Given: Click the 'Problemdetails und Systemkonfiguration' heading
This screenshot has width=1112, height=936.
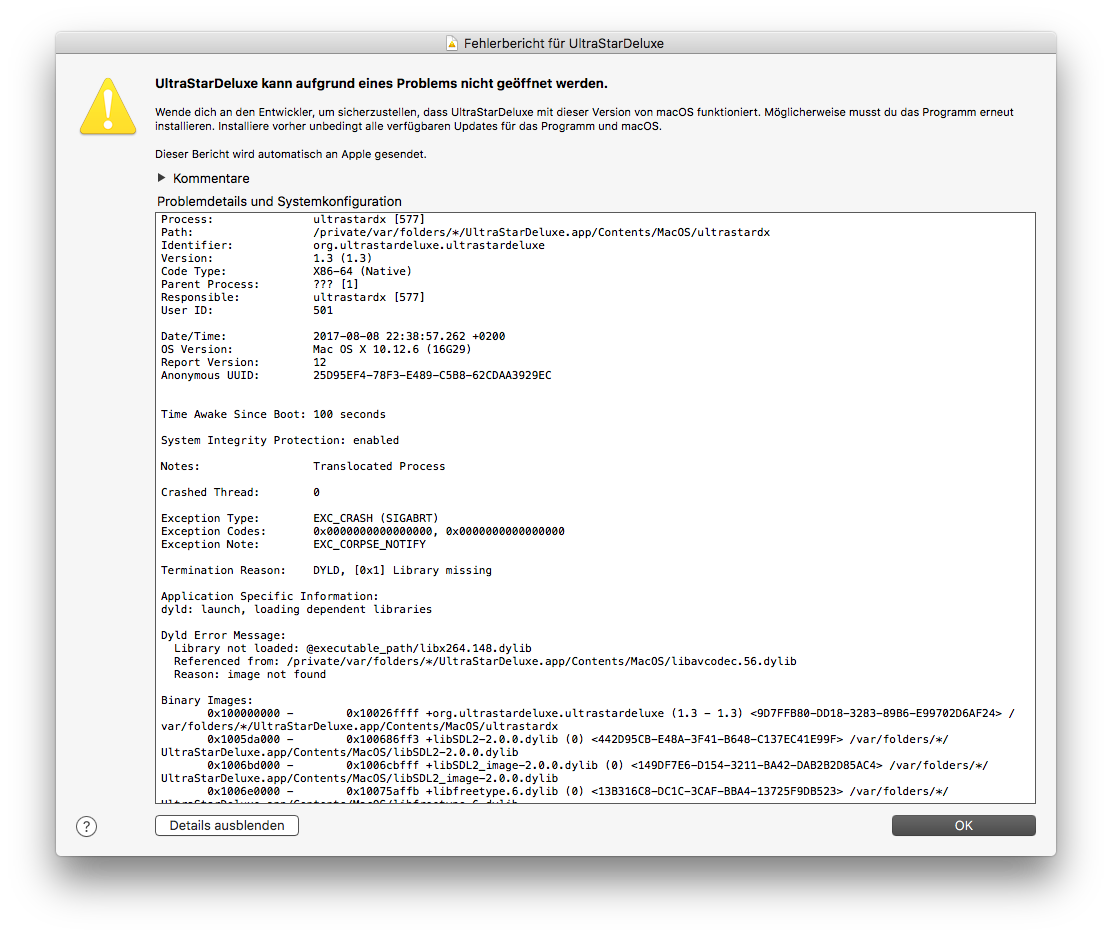Looking at the screenshot, I should [x=279, y=201].
